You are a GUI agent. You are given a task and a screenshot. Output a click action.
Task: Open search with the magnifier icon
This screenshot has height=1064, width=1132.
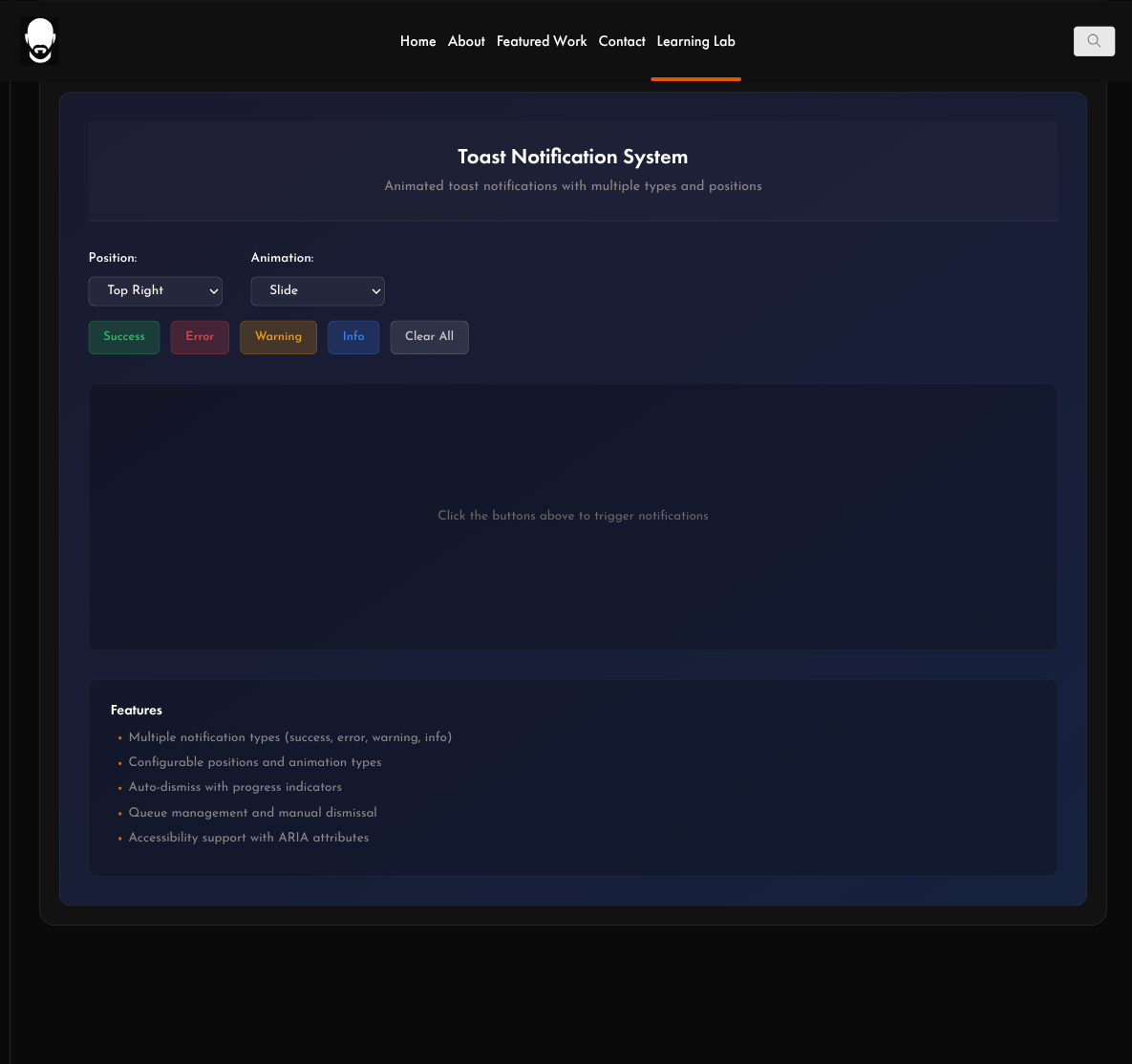[1094, 41]
